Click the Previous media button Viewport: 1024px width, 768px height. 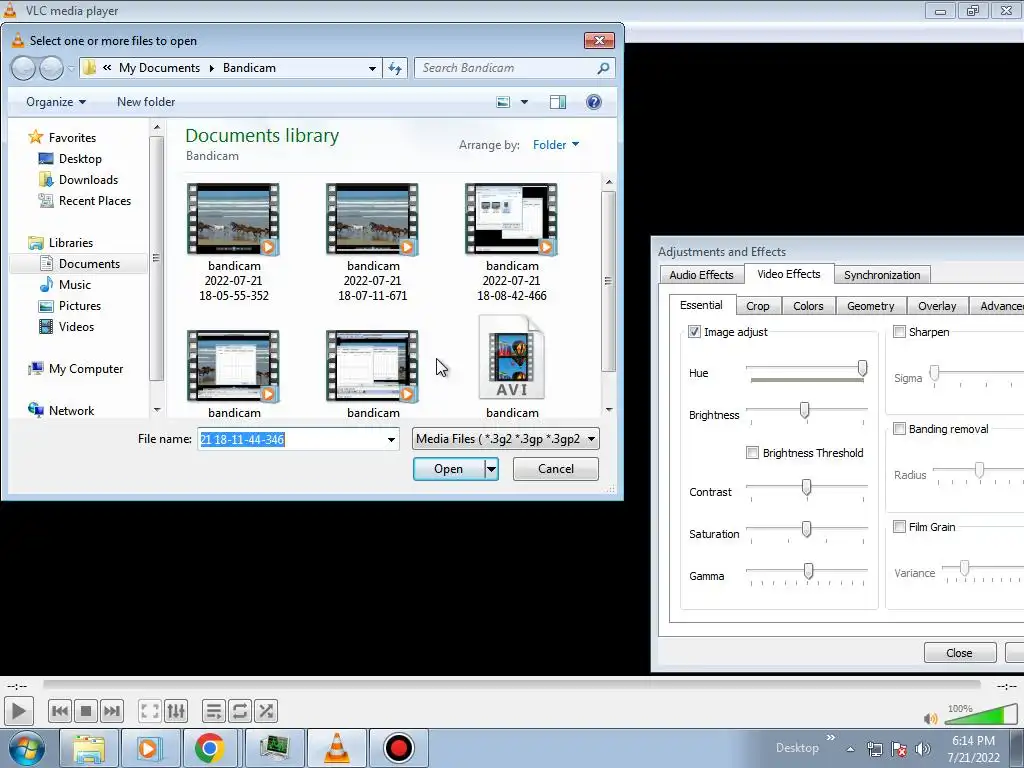coord(59,711)
